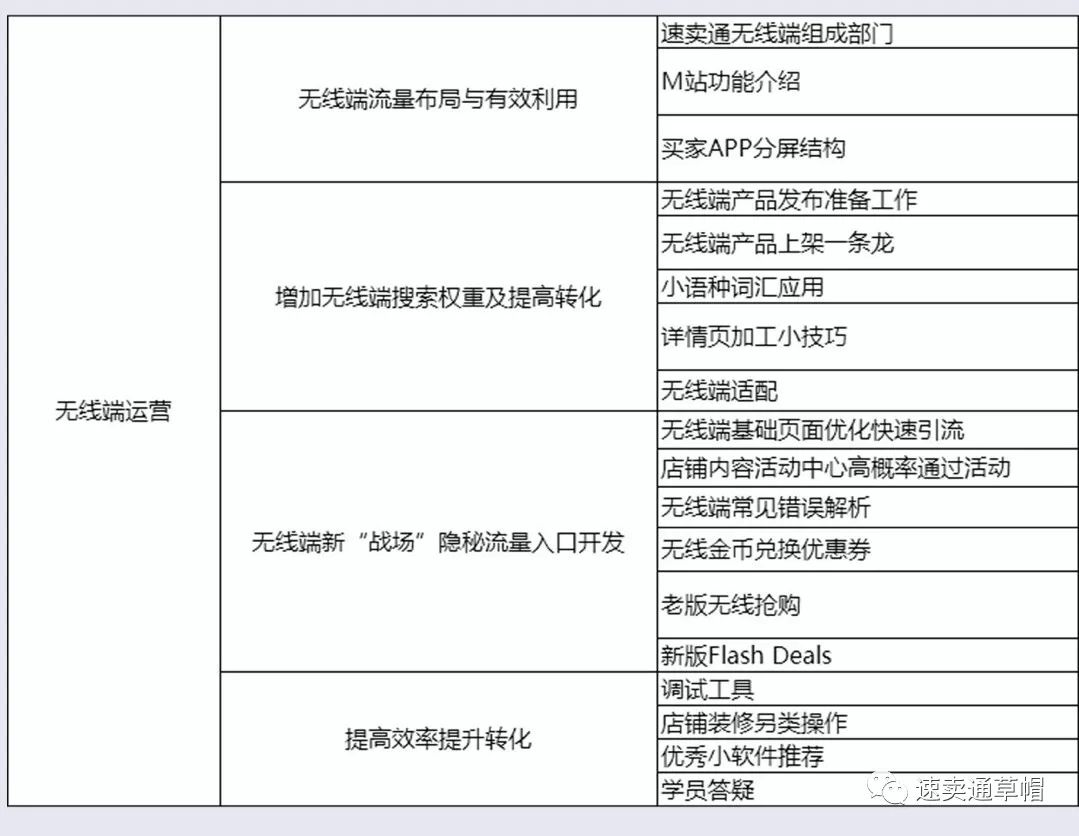Select the 增加无线端搜索权重及提高转化 cell
Viewport: 1079px width, 836px height.
(437, 297)
